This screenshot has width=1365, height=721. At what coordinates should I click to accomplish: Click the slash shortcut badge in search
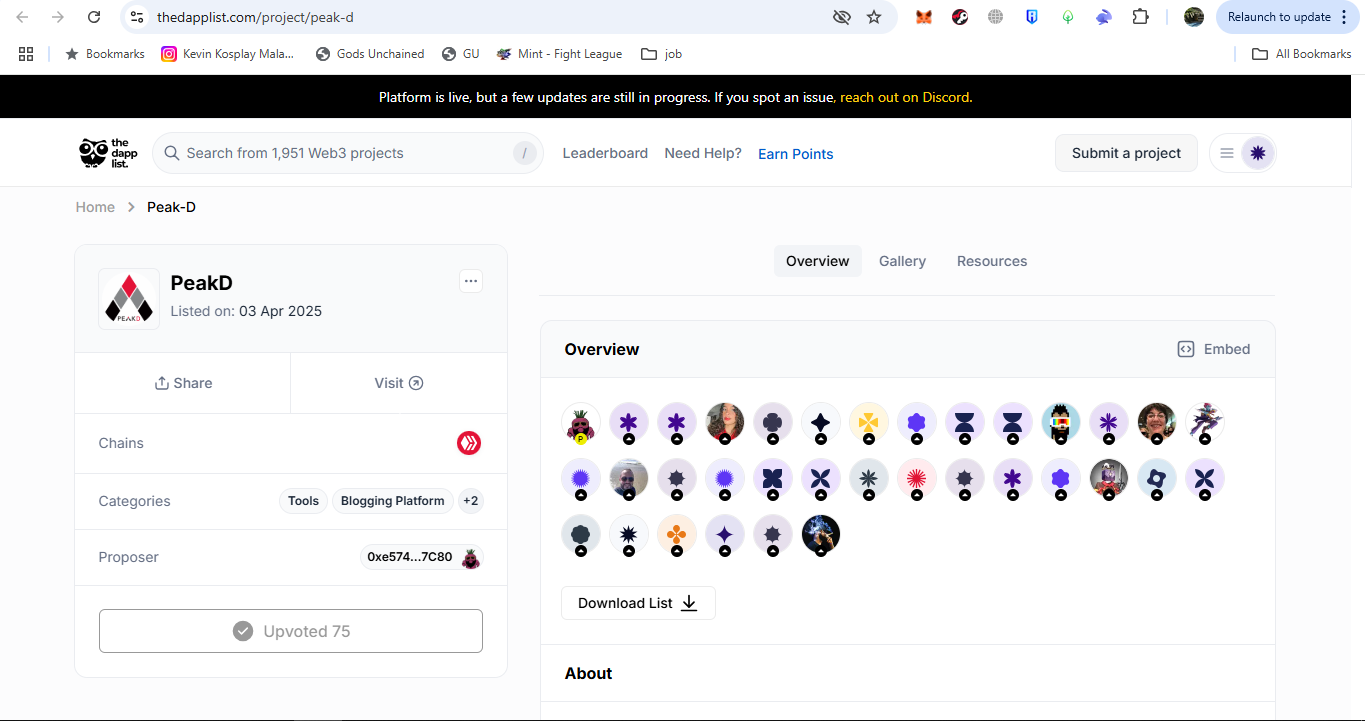point(524,153)
